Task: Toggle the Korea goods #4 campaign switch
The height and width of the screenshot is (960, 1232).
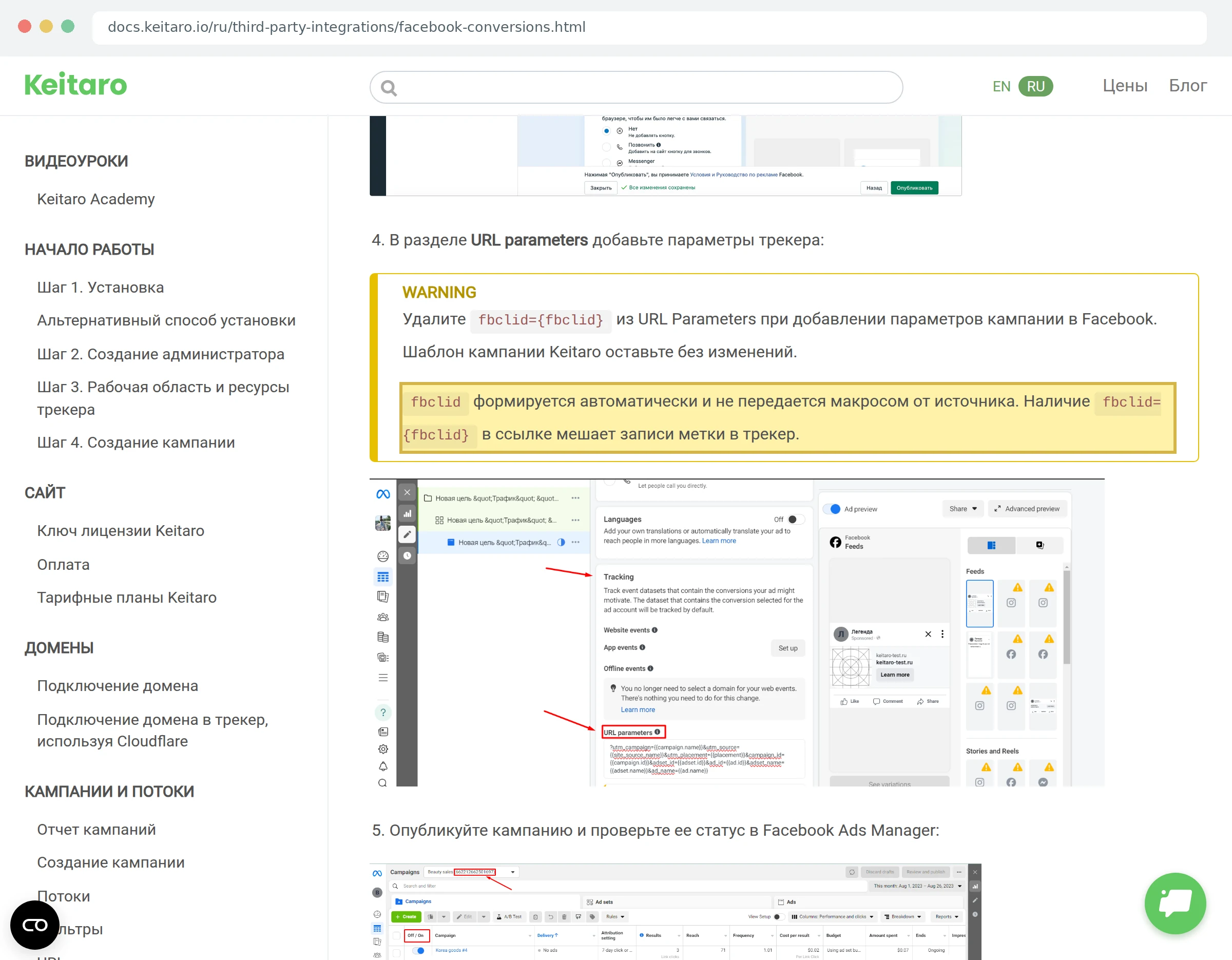Action: click(x=418, y=950)
